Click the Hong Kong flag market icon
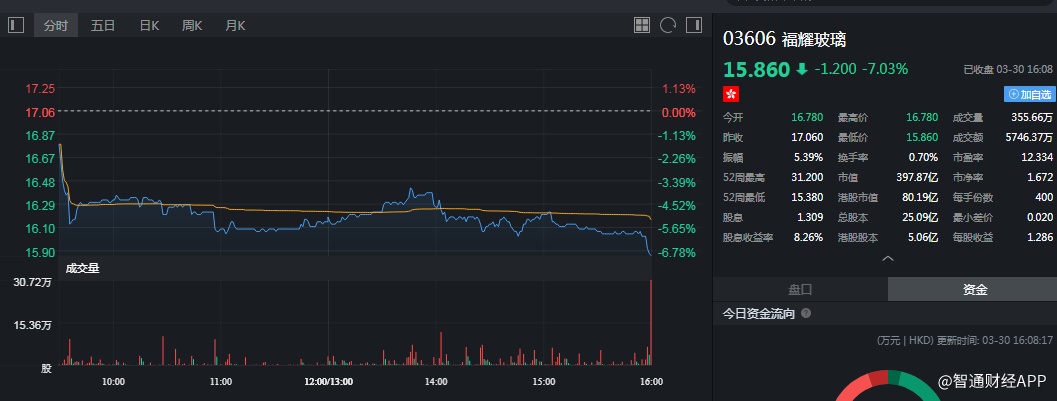Screen dimensions: 1057x401 (731, 93)
